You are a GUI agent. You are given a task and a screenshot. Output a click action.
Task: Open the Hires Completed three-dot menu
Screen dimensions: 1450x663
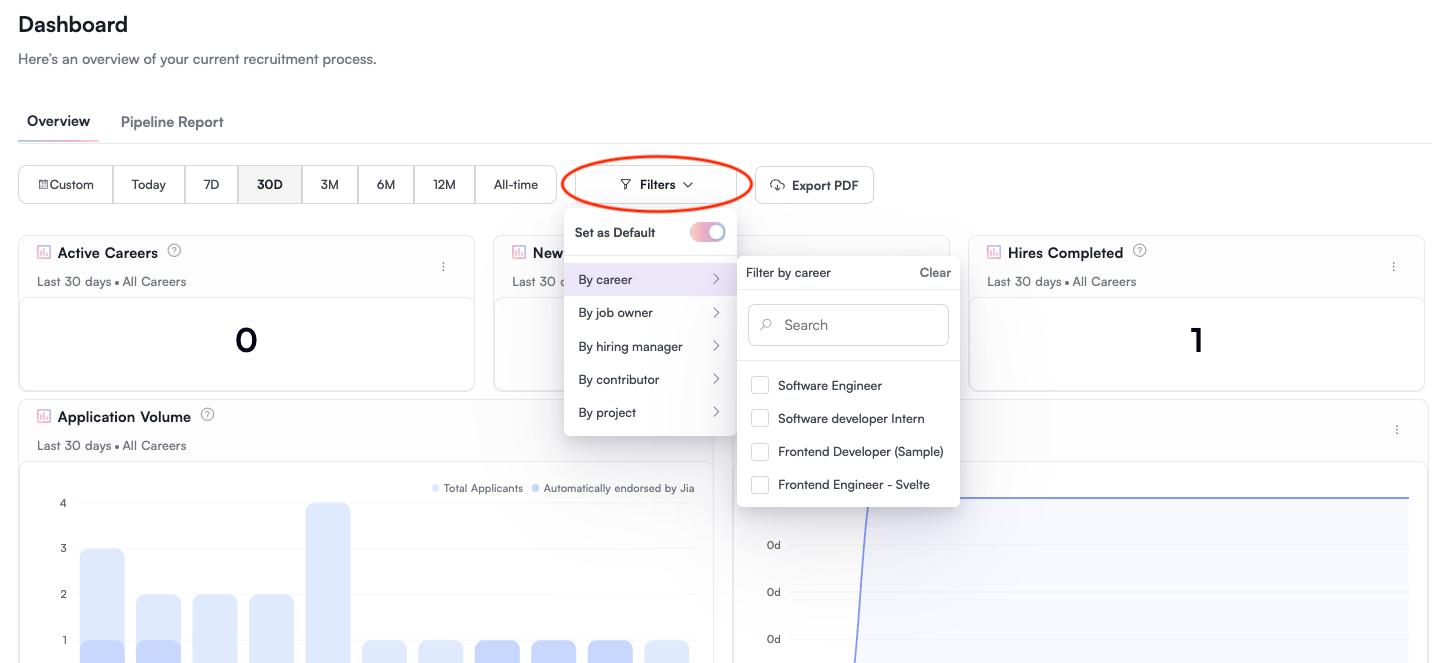pyautogui.click(x=1393, y=267)
